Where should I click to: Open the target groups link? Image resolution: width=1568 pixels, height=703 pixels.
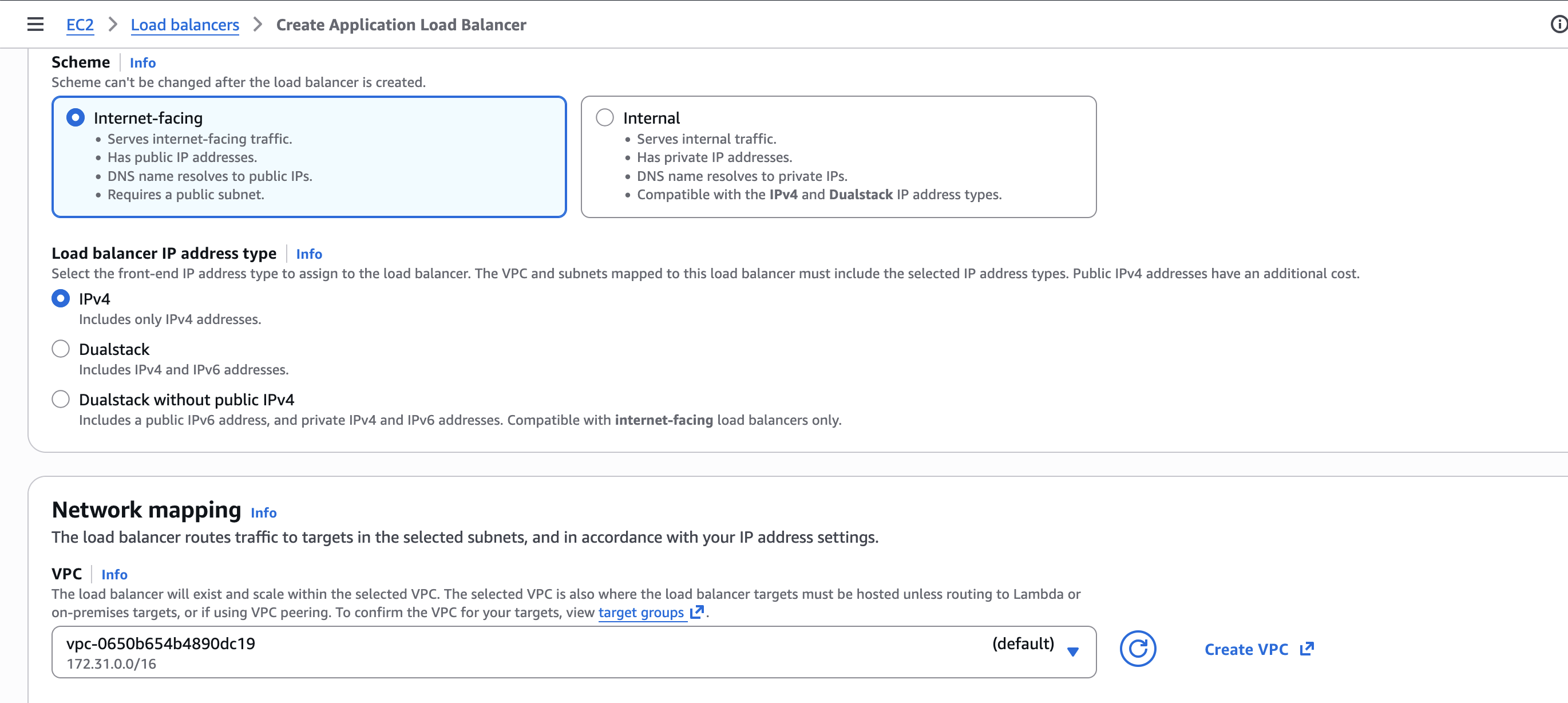640,612
